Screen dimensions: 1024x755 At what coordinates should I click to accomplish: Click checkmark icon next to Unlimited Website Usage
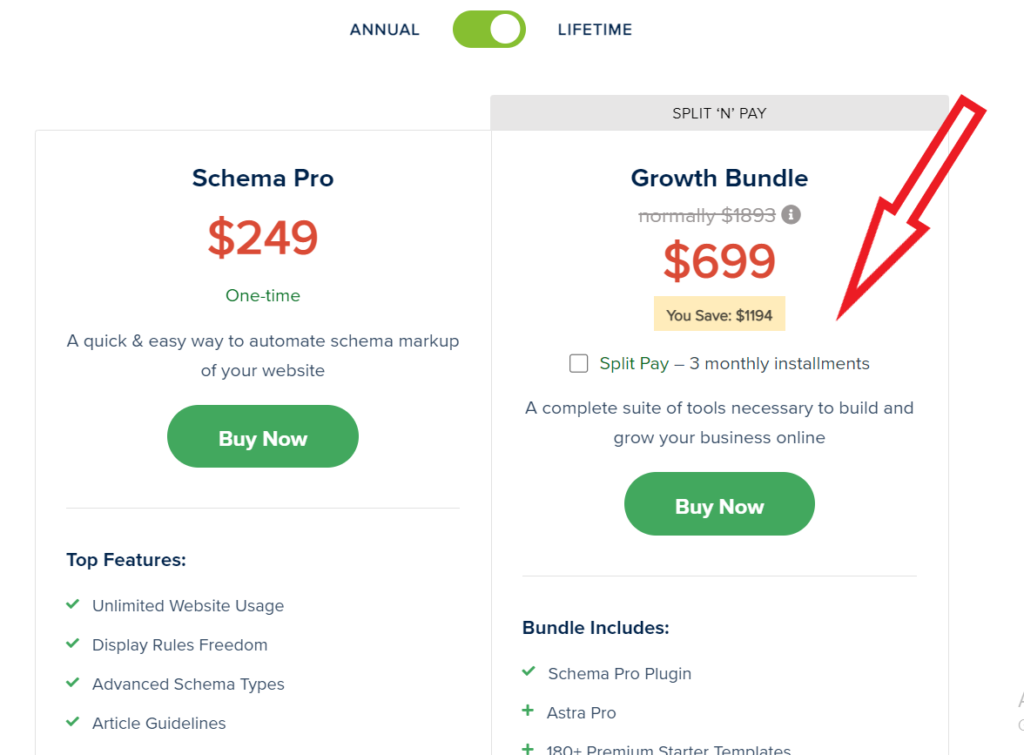point(73,605)
